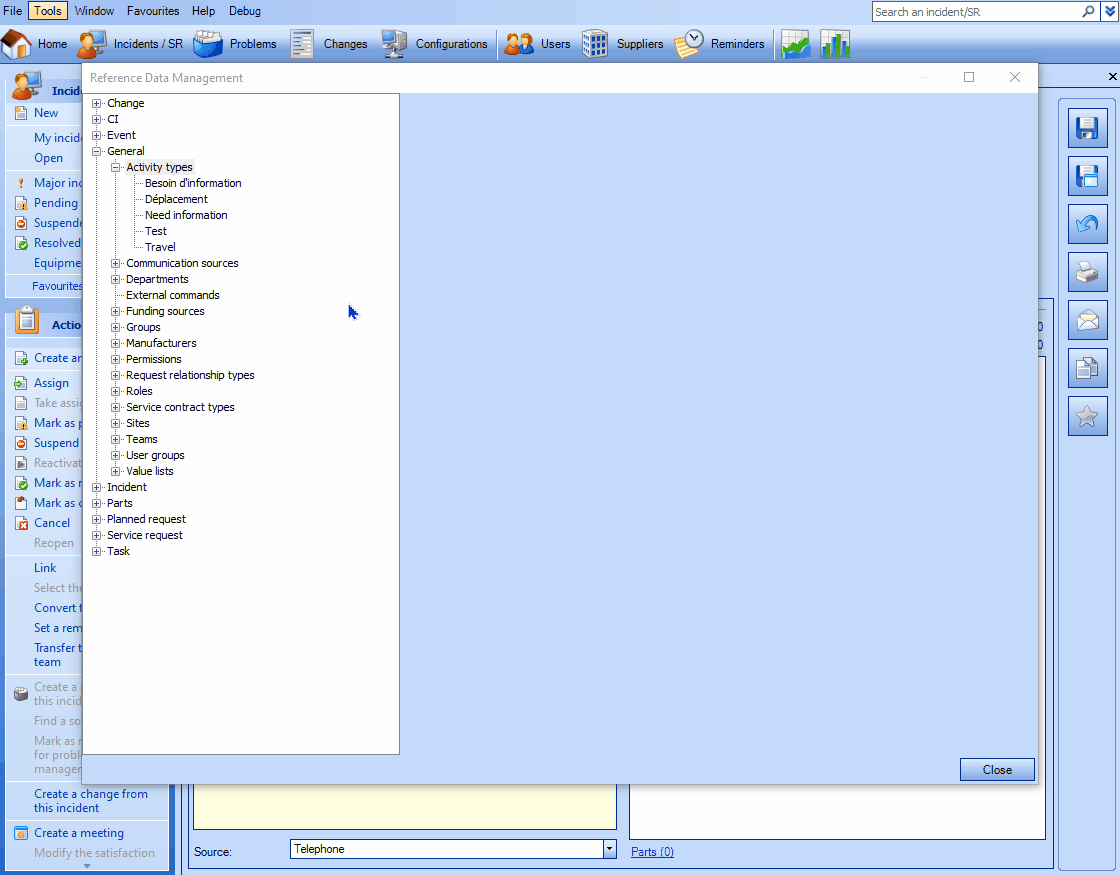Viewport: 1120px width, 875px height.
Task: Open the Tools menu
Action: pyautogui.click(x=46, y=11)
